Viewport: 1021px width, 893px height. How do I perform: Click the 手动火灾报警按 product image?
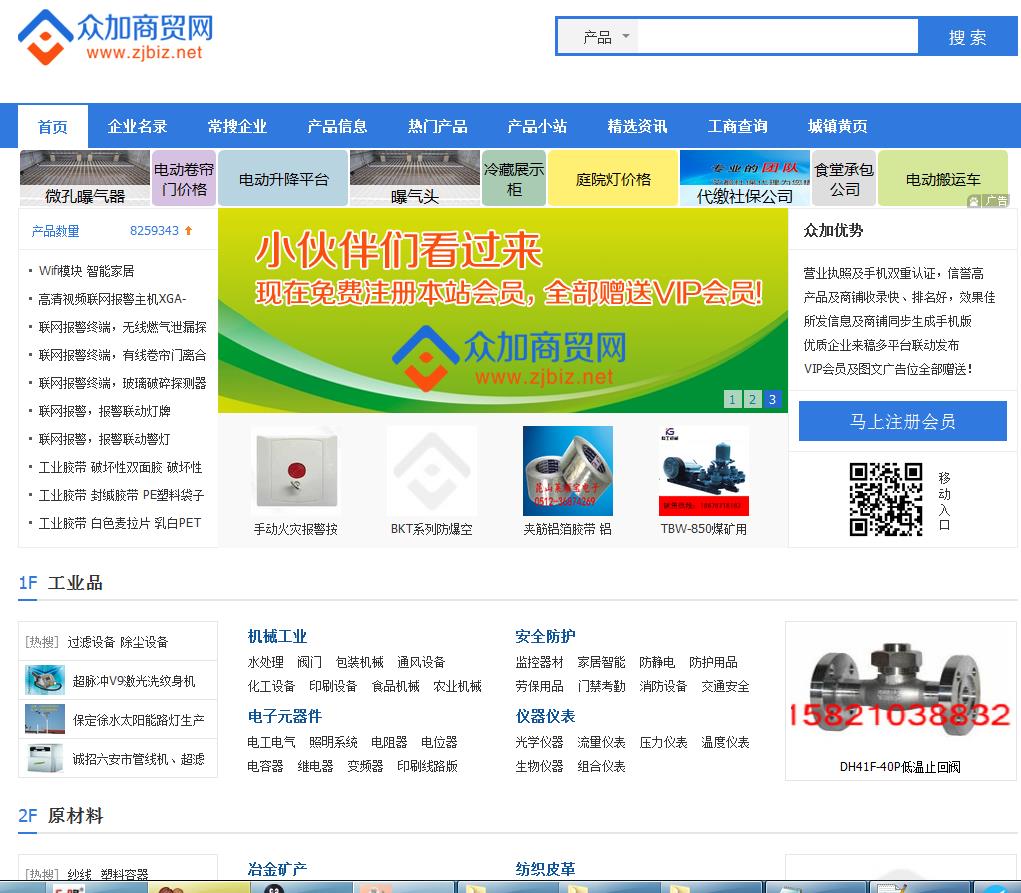point(295,471)
